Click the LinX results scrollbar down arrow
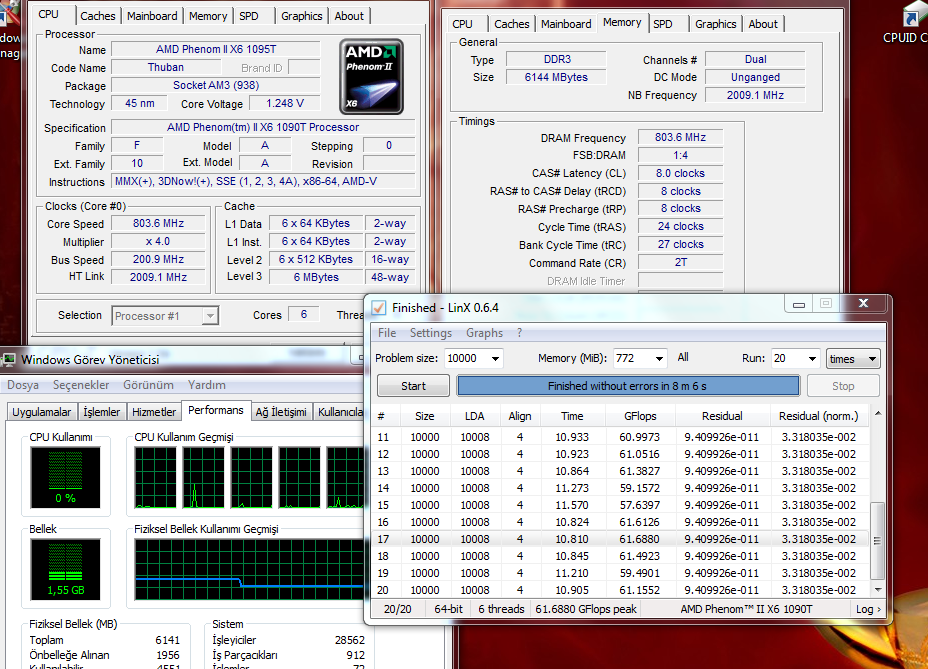This screenshot has width=928, height=669. [x=878, y=590]
